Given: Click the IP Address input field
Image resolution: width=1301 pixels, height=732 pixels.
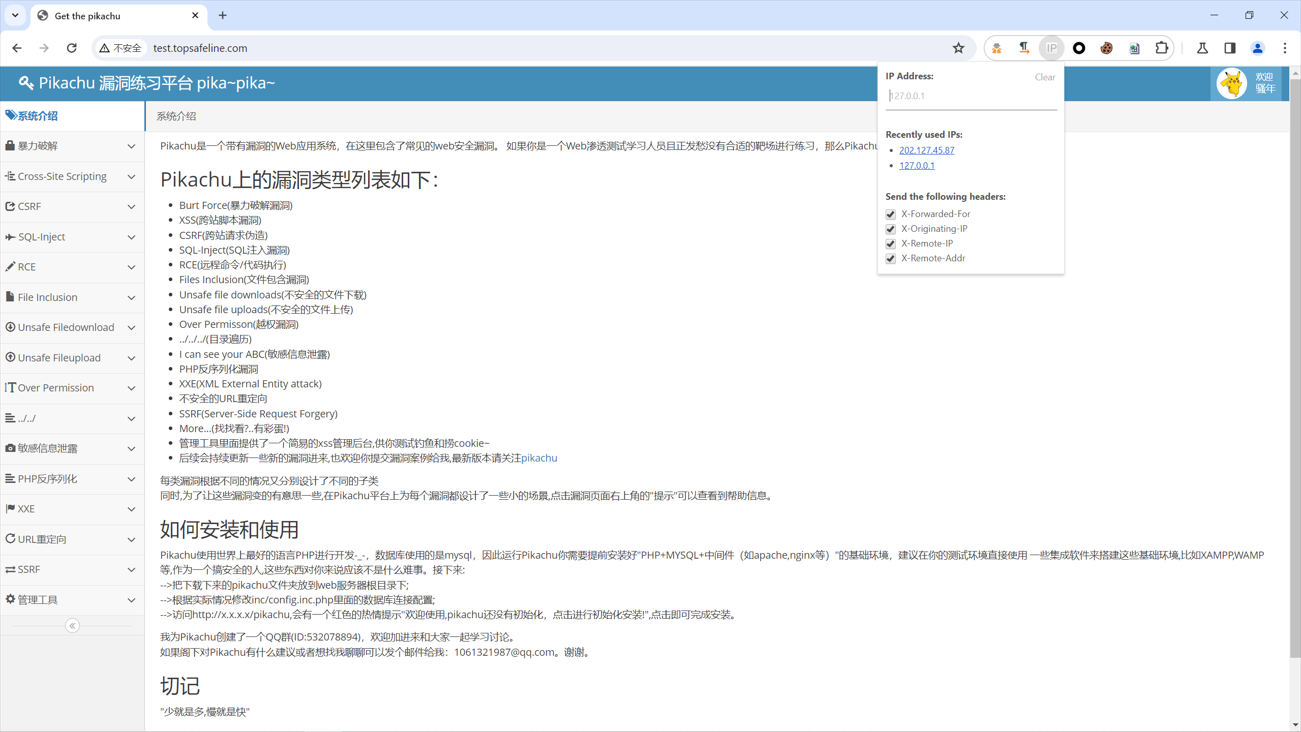Looking at the screenshot, I should coord(970,95).
